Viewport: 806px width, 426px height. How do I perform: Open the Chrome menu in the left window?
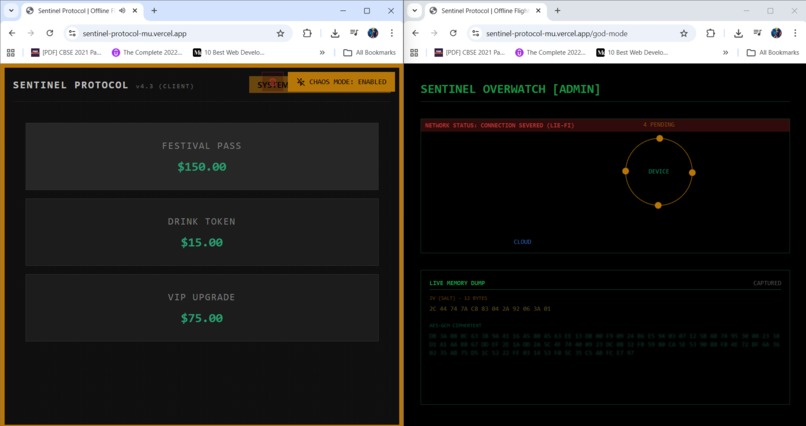coord(392,33)
